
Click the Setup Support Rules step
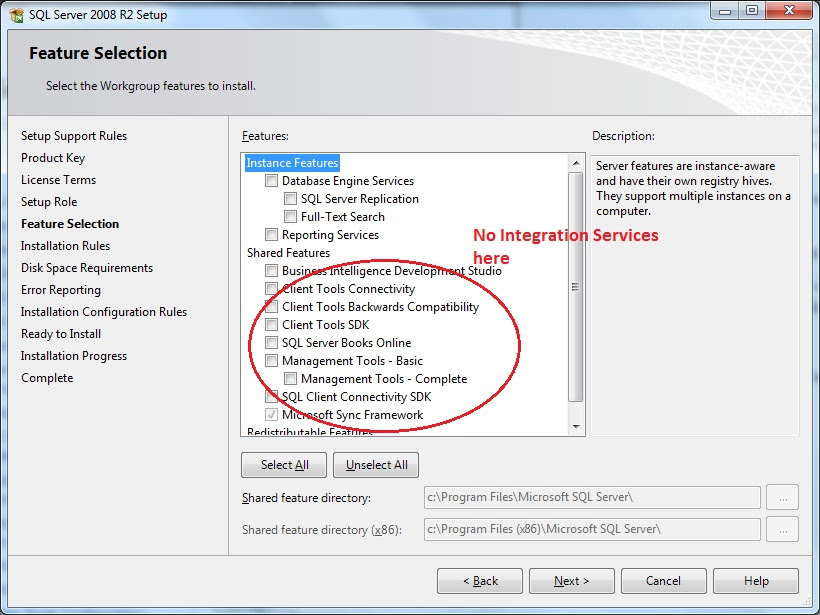(x=74, y=136)
